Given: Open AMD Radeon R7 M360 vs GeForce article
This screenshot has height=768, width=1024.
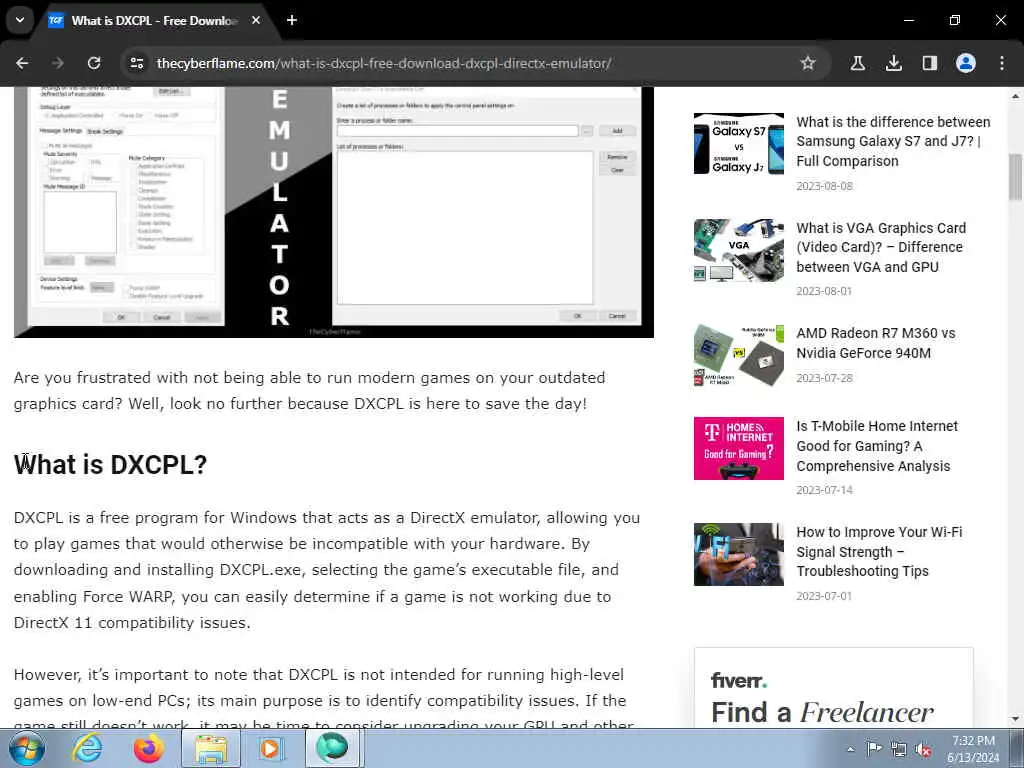Looking at the screenshot, I should click(x=876, y=343).
